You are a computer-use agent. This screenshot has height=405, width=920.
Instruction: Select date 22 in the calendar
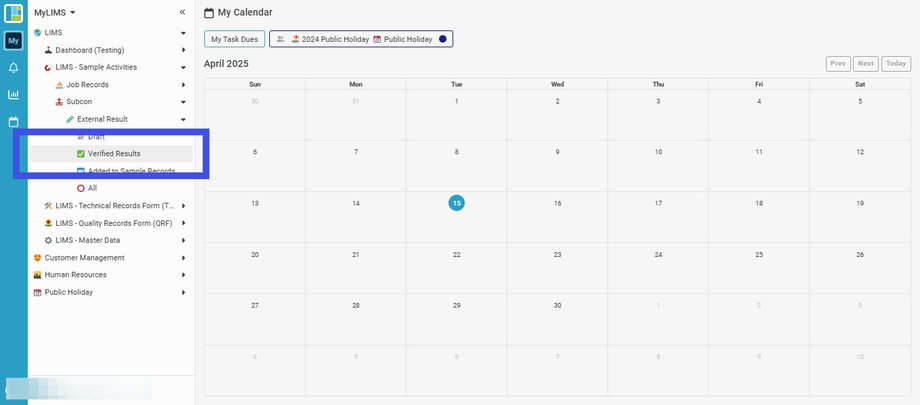pos(456,255)
